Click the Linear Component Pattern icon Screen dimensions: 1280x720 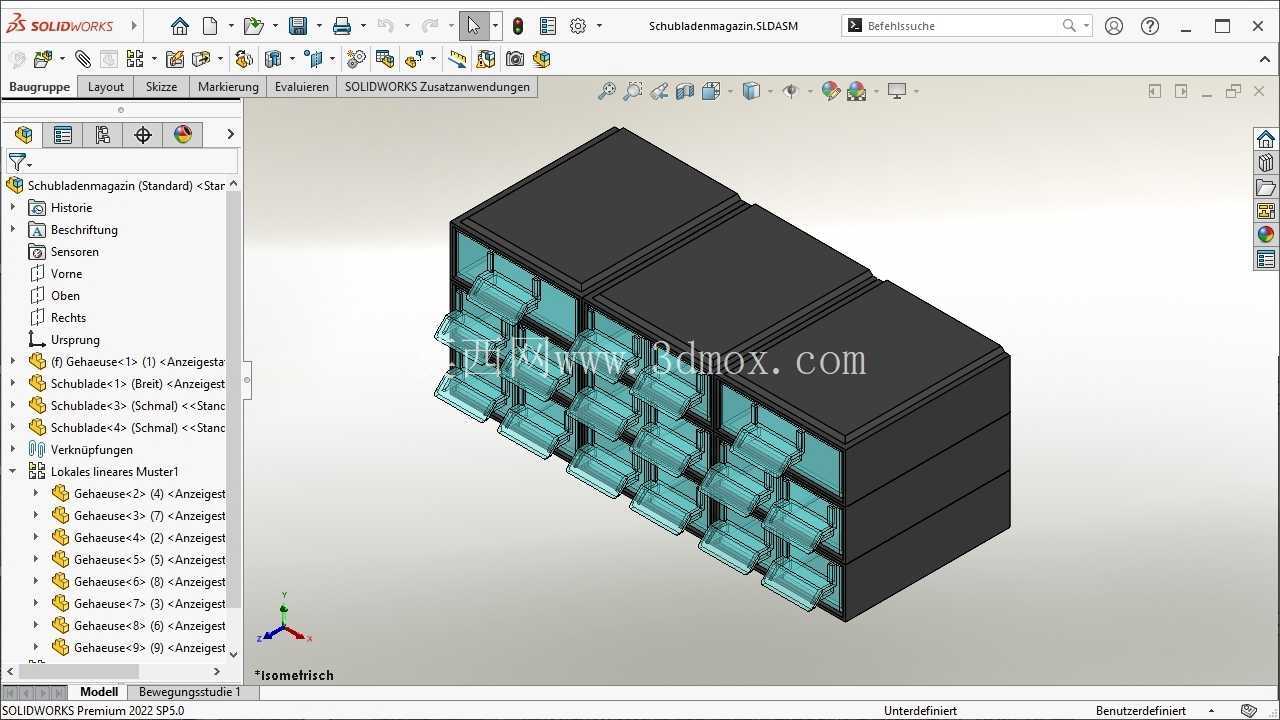(135, 59)
